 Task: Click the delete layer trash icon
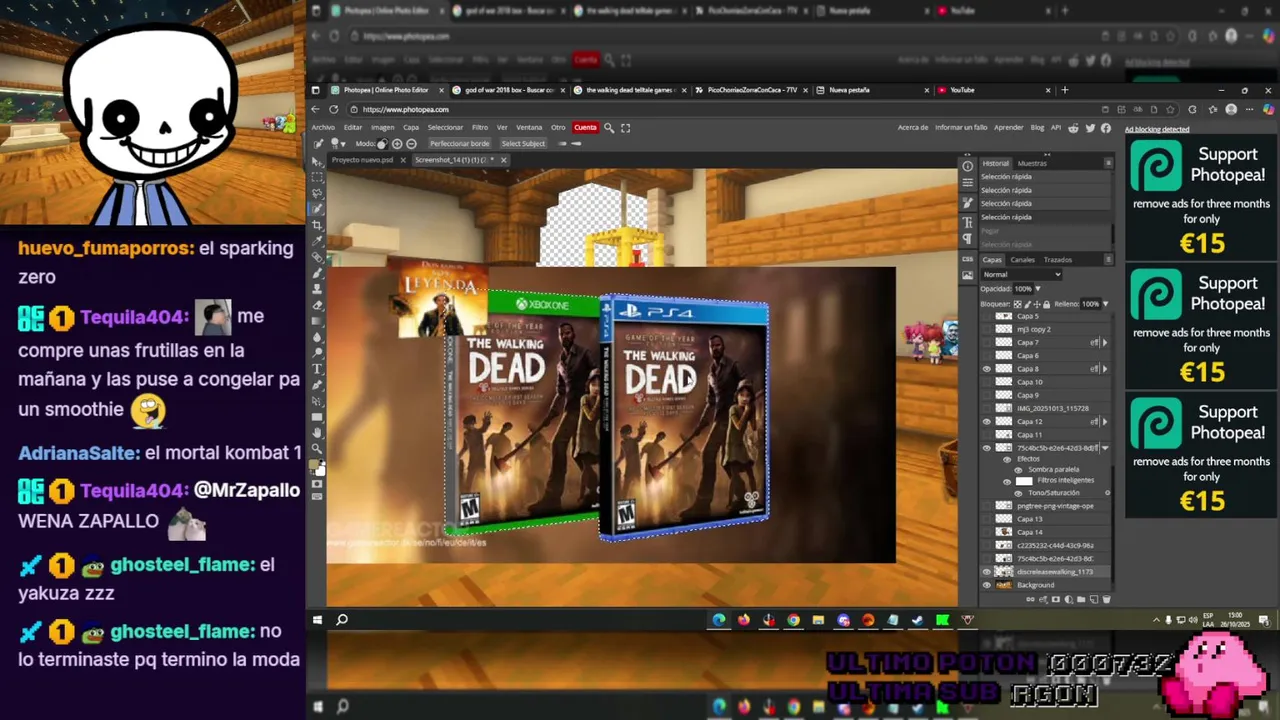[1106, 599]
